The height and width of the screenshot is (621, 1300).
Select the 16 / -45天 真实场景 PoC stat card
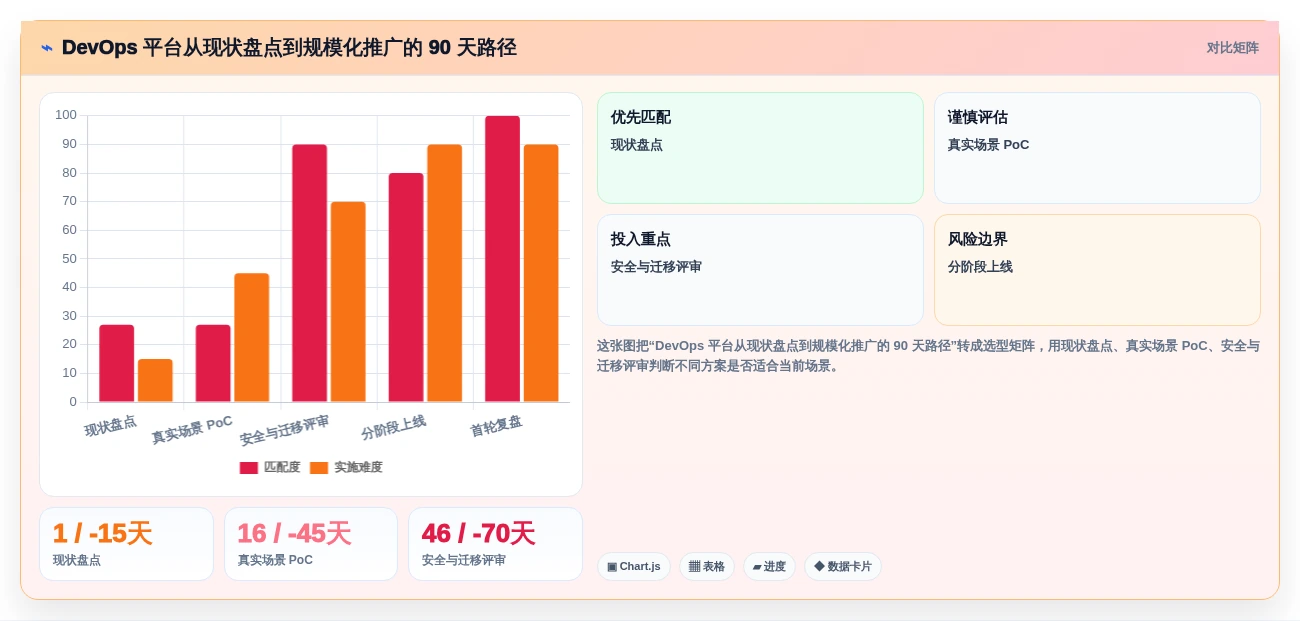[311, 544]
